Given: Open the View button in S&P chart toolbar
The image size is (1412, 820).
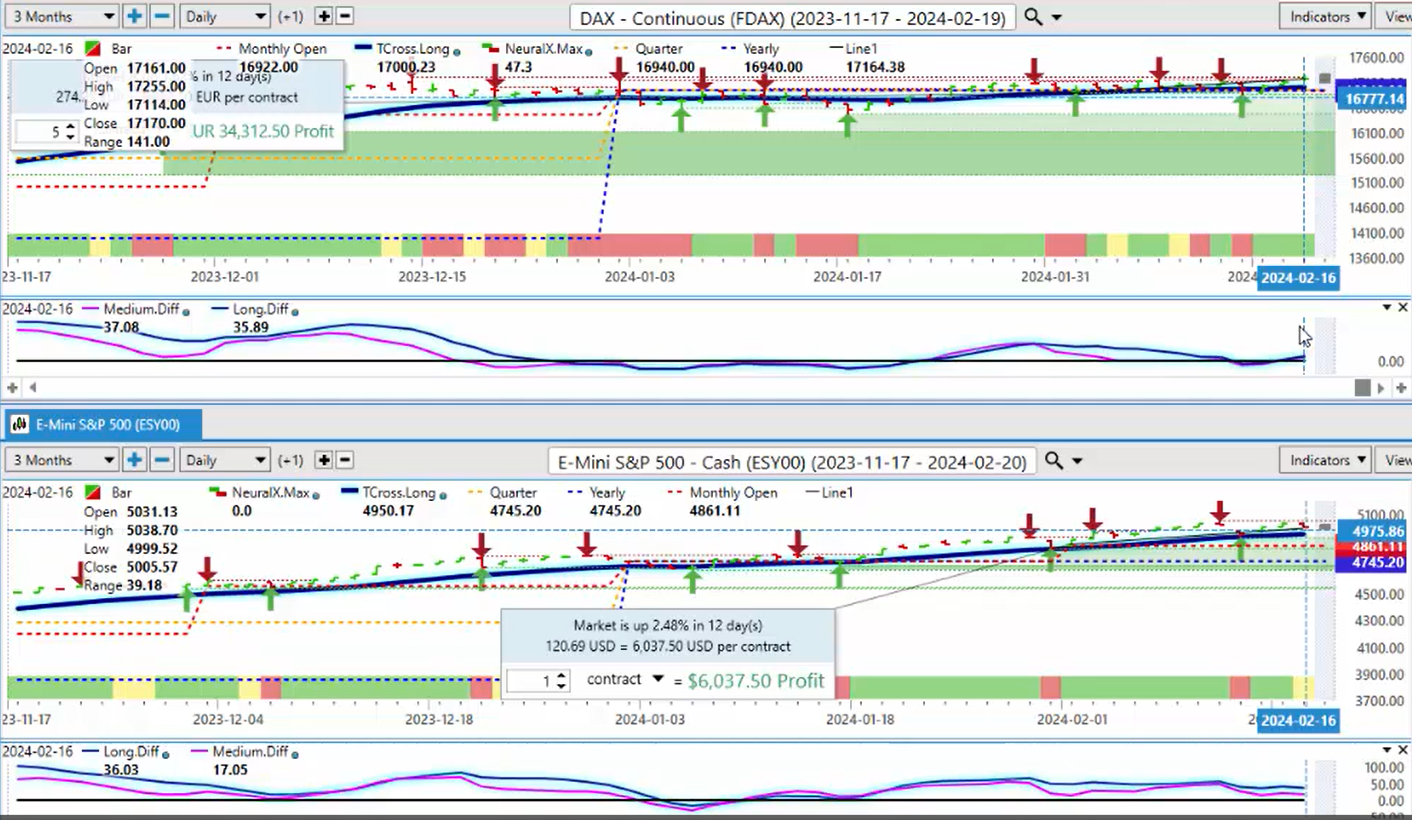Looking at the screenshot, I should (1397, 460).
